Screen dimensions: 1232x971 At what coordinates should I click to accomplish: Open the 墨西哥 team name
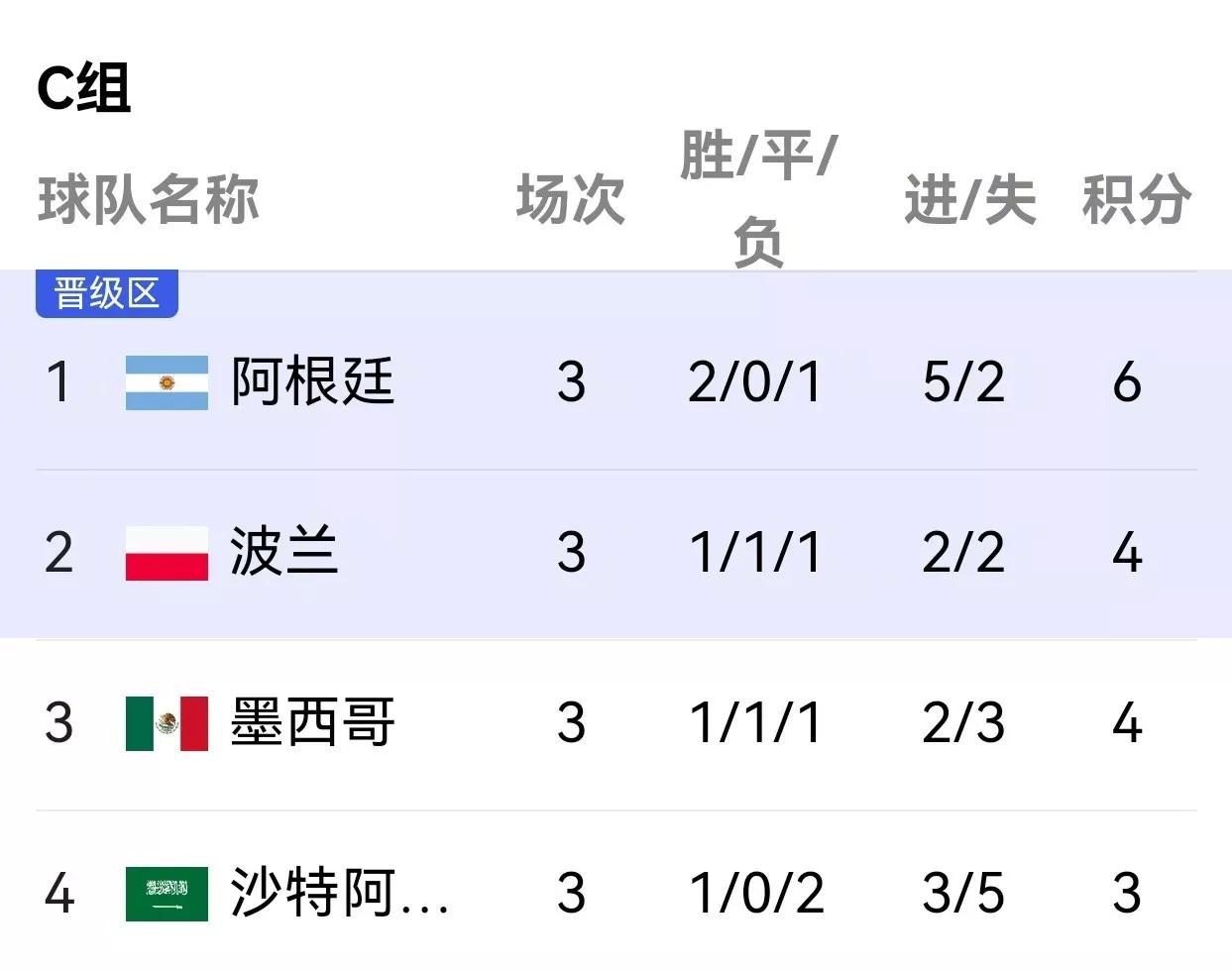pyautogui.click(x=312, y=721)
